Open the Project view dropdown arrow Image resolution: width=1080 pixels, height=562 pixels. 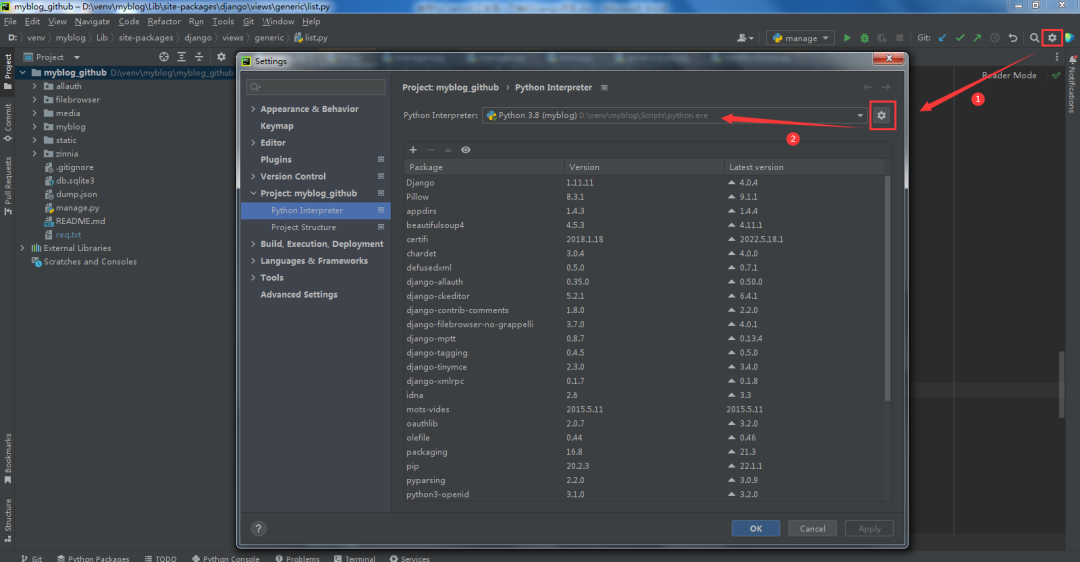pyautogui.click(x=76, y=57)
